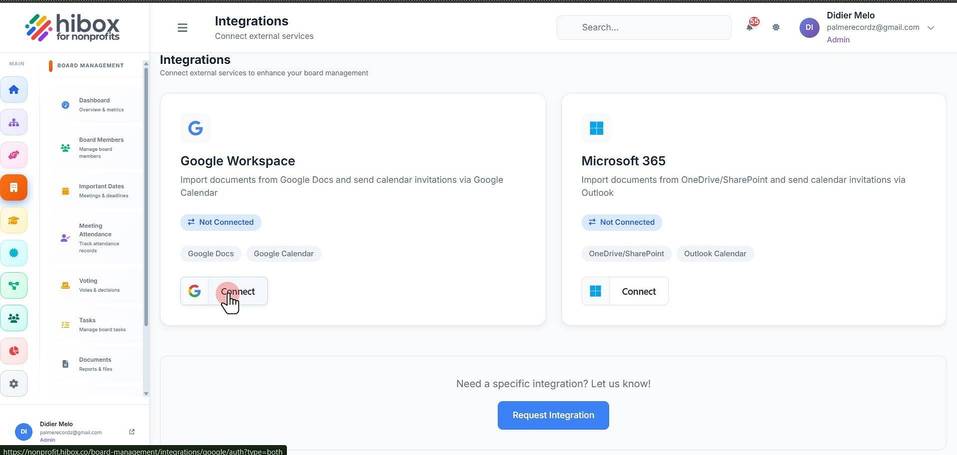
Task: Click the Board Management section header
Action: [x=90, y=65]
